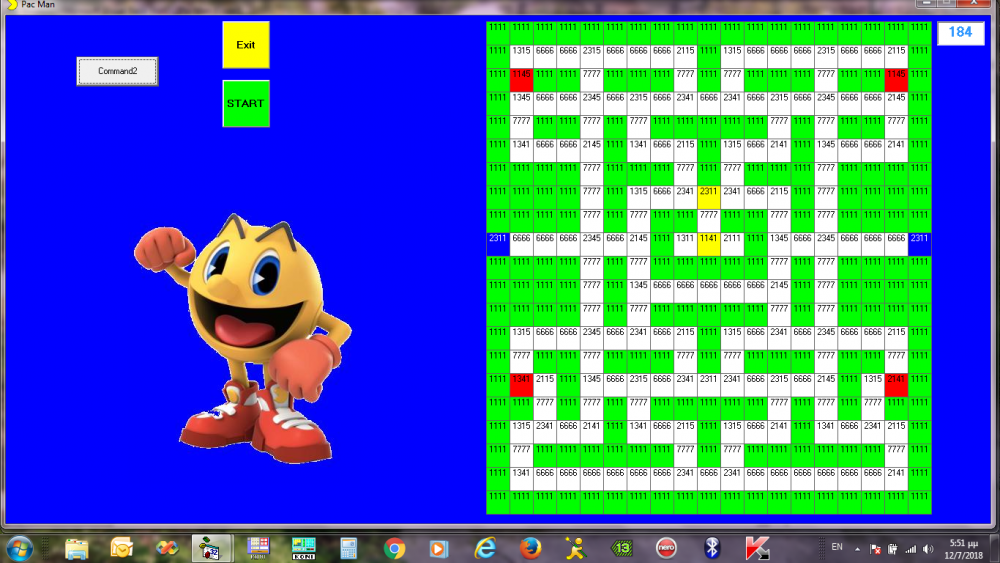
Task: Click the Command2 button
Action: pos(117,71)
